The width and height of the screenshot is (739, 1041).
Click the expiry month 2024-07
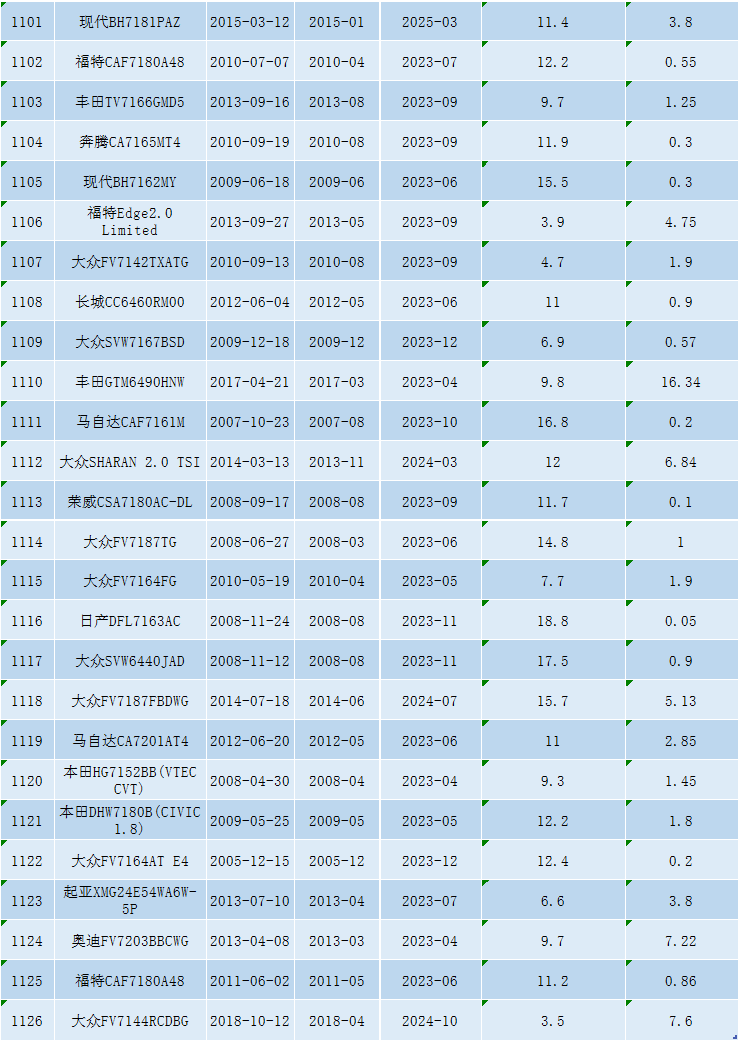click(430, 701)
